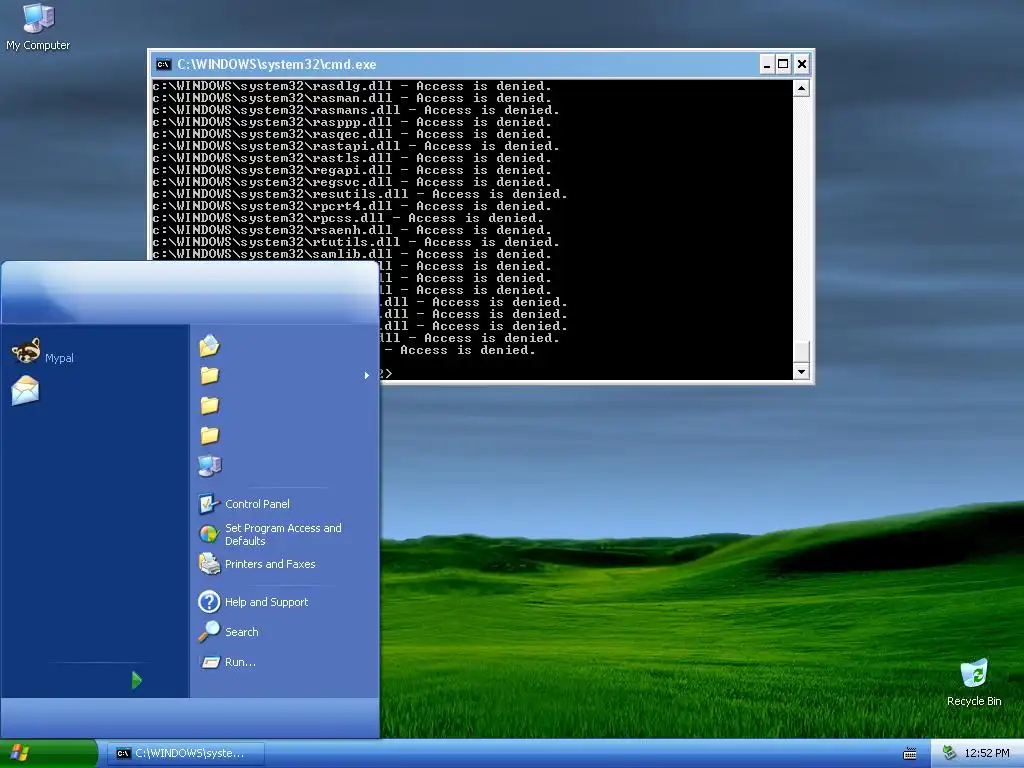Click the 12:52 PM taskbar clock
The height and width of the screenshot is (768, 1024).
click(x=987, y=753)
